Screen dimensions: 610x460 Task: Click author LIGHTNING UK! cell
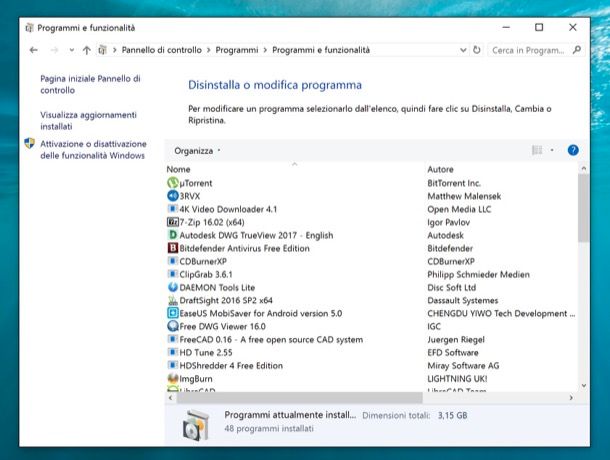457,379
